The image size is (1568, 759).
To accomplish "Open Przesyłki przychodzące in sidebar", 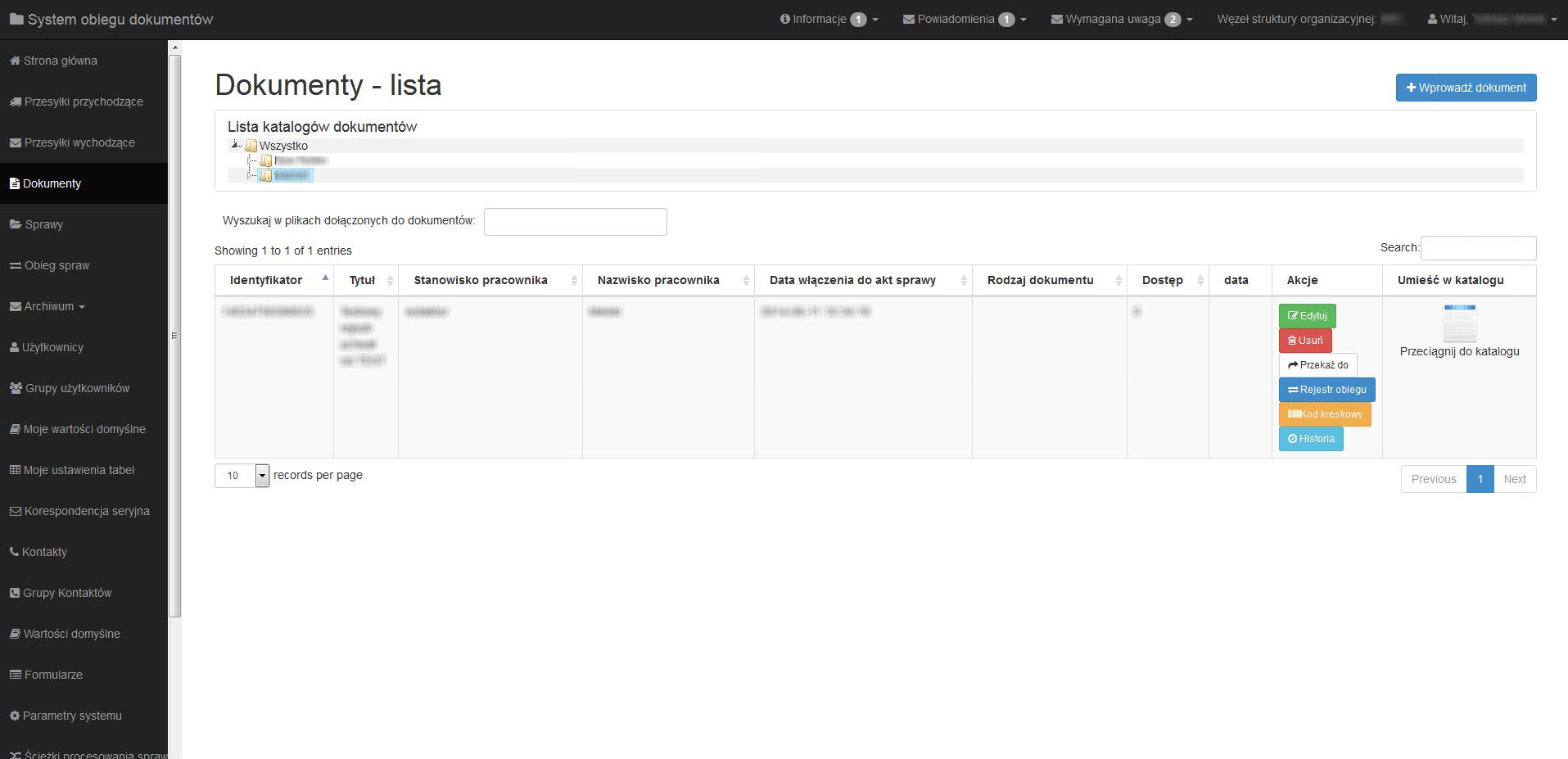I will [x=83, y=102].
